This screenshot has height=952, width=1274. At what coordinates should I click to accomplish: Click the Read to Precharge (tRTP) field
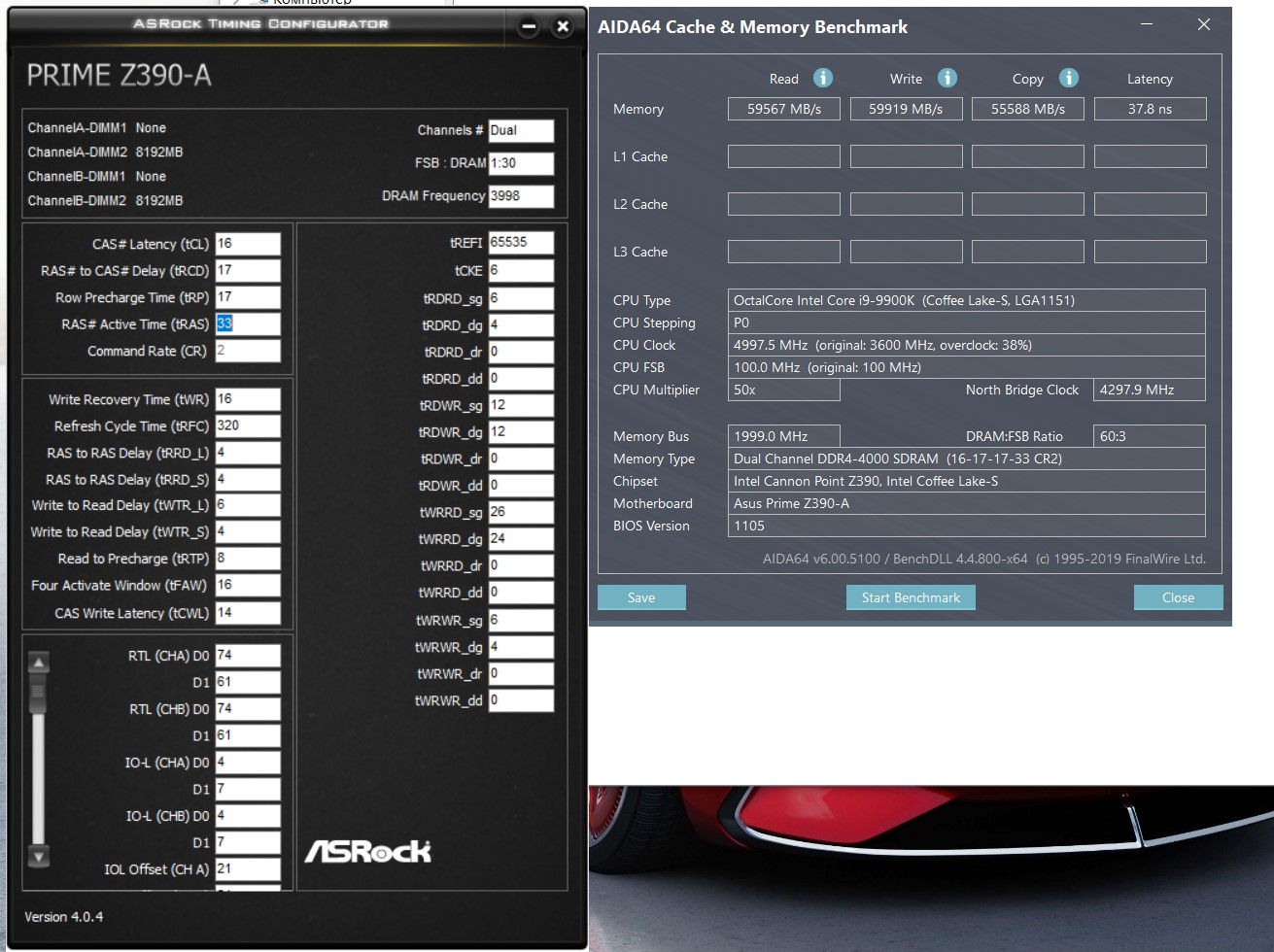click(248, 559)
